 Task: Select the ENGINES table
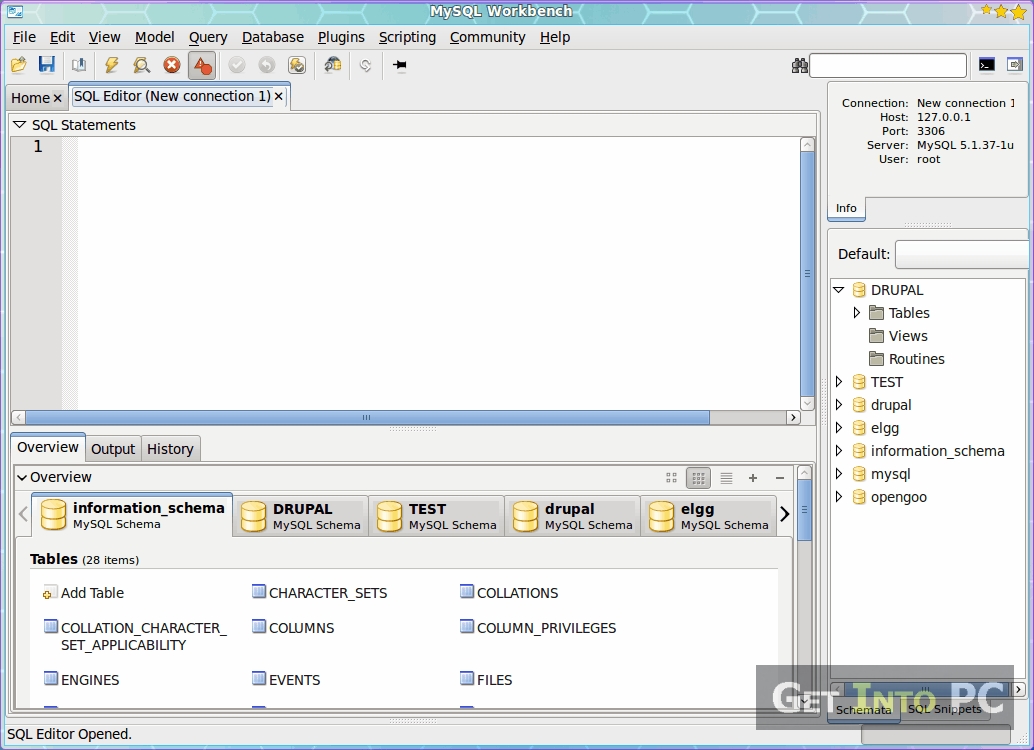(x=82, y=680)
